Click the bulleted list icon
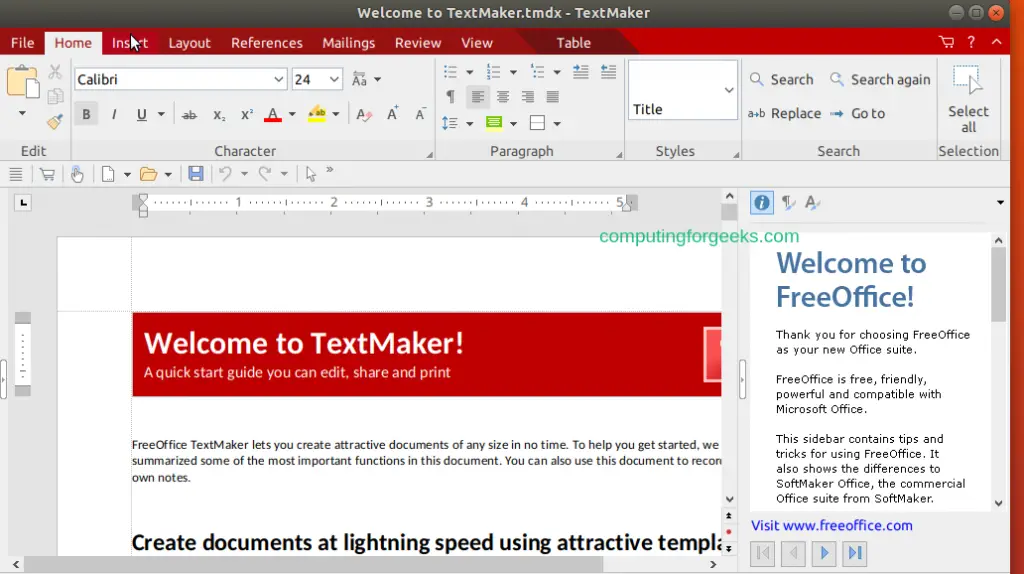The image size is (1024, 574). click(x=451, y=72)
